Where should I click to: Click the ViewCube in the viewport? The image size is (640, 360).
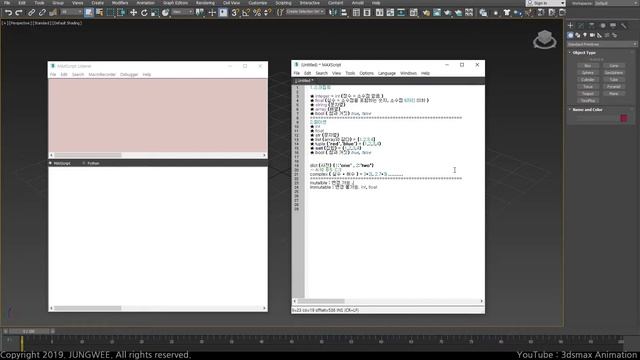click(x=544, y=40)
